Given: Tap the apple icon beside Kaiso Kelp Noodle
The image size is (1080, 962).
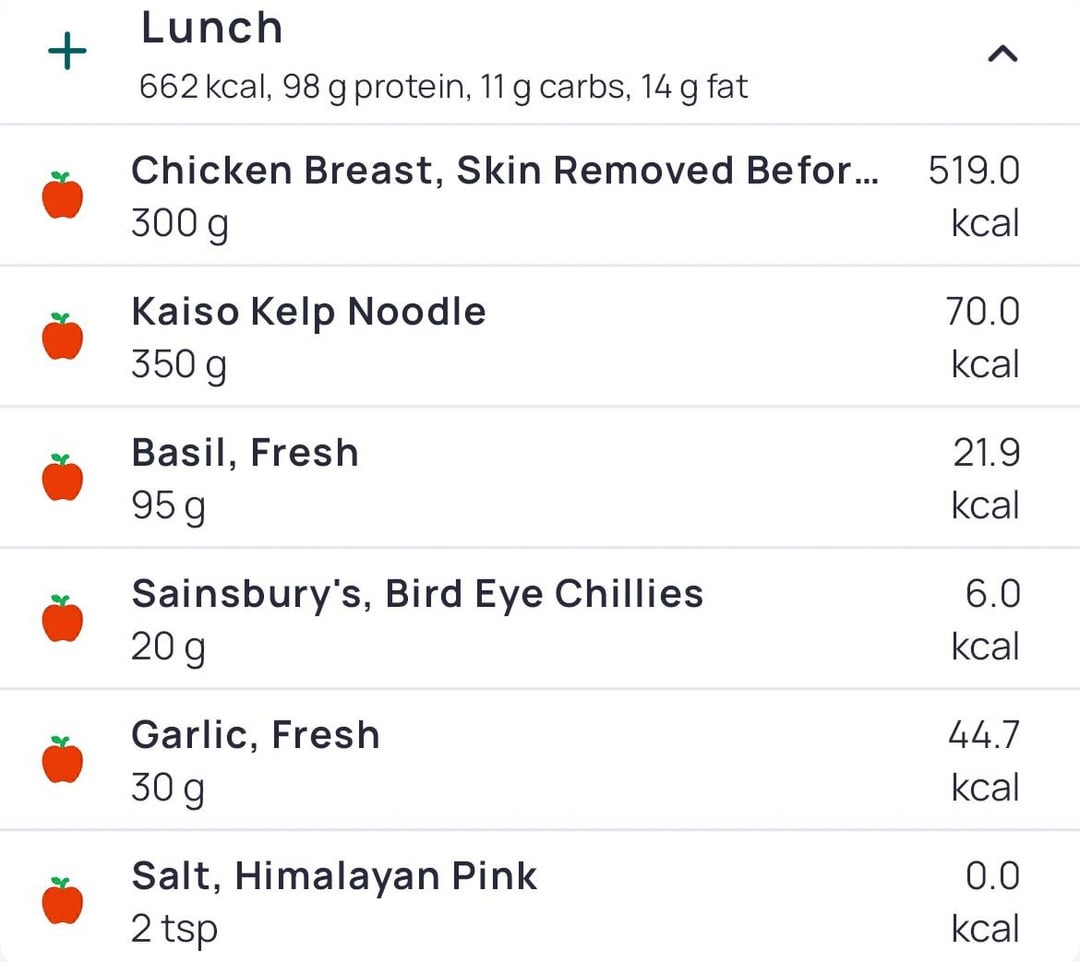Looking at the screenshot, I should (63, 336).
